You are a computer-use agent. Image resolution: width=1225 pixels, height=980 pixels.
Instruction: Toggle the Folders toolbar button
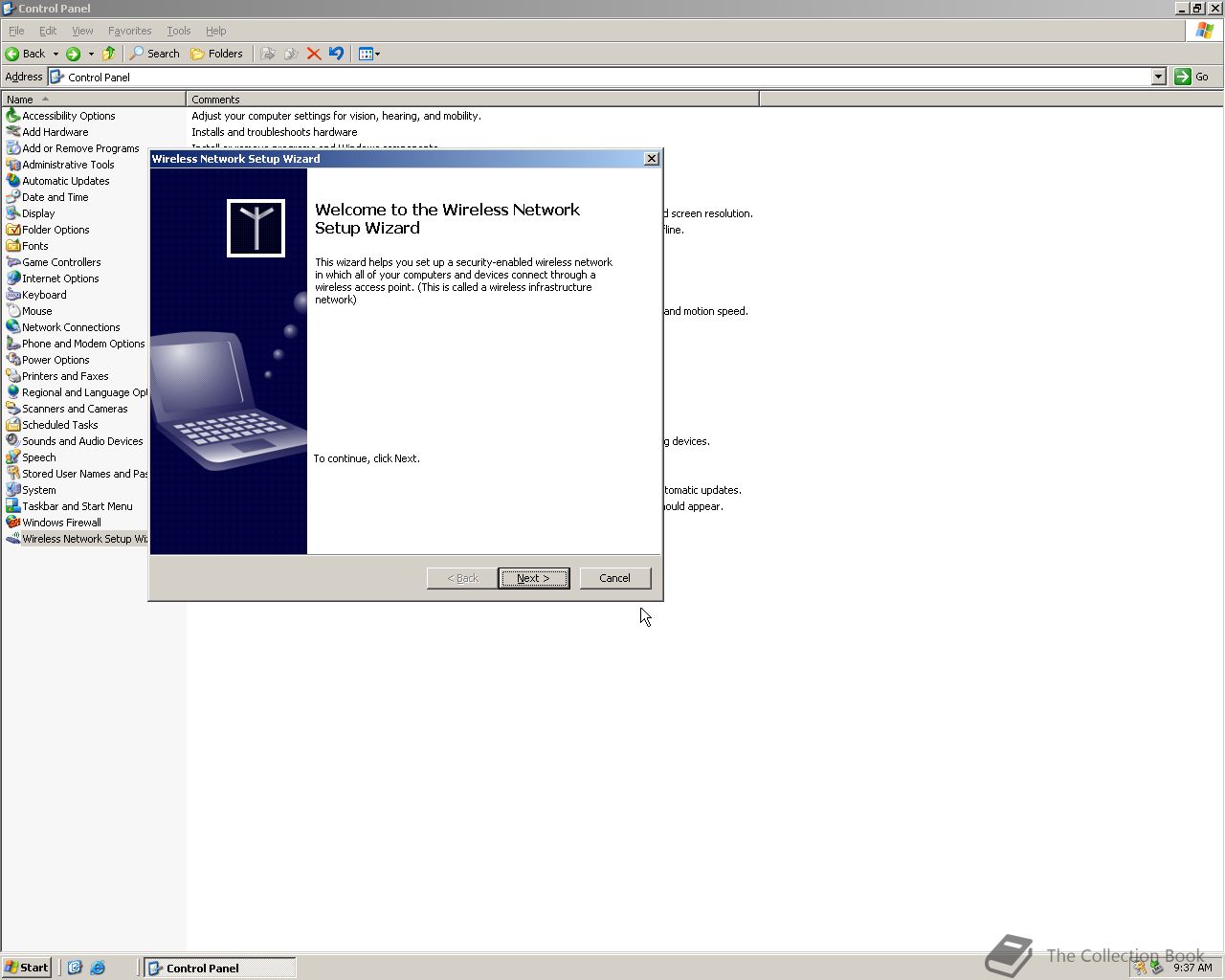tap(217, 54)
